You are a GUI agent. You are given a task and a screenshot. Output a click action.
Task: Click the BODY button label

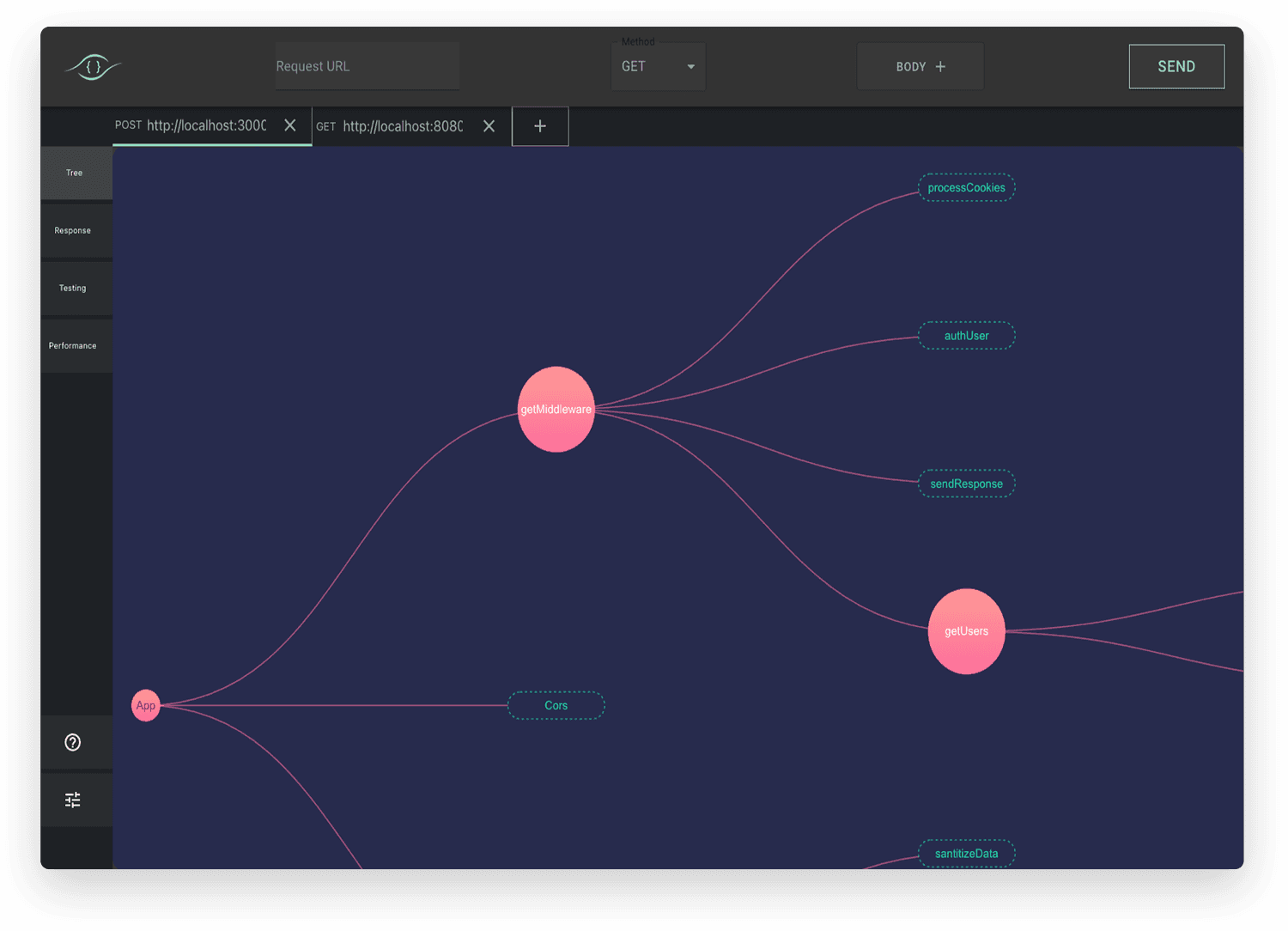tap(911, 66)
